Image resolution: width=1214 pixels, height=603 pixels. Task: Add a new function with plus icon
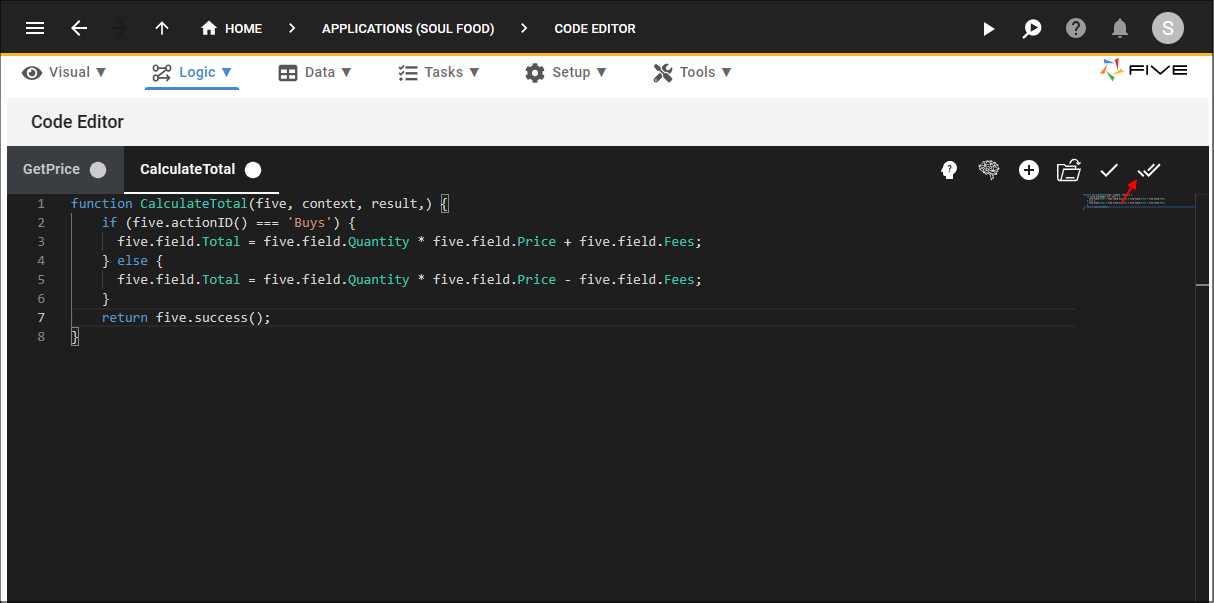(x=1029, y=170)
